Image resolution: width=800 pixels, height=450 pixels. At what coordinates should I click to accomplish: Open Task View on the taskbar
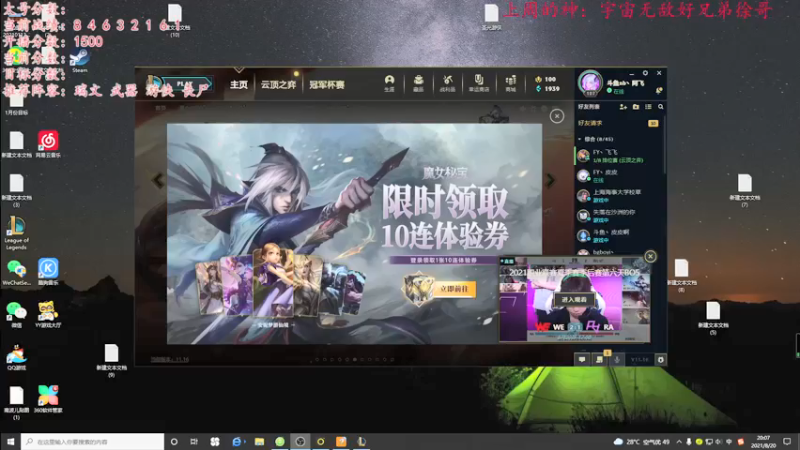coord(194,441)
